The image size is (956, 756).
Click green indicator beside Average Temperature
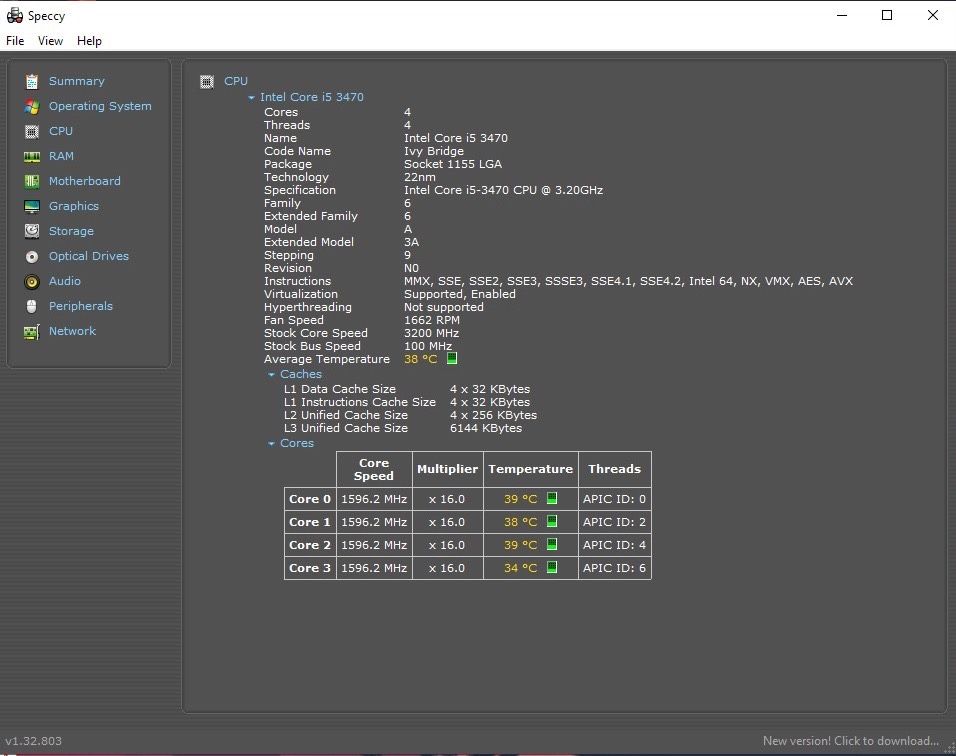[452, 358]
